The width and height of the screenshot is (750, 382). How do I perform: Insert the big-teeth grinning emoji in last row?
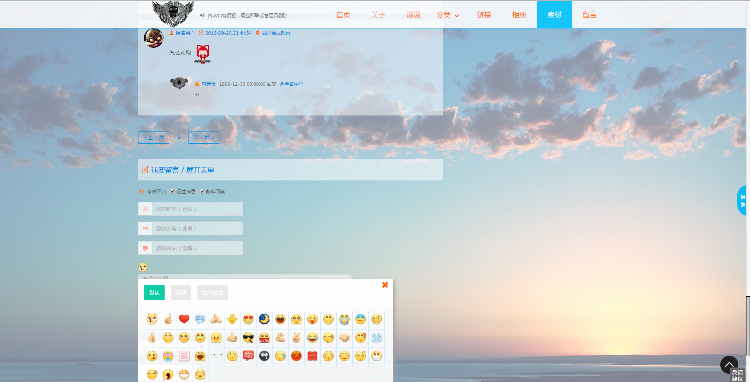[184, 374]
